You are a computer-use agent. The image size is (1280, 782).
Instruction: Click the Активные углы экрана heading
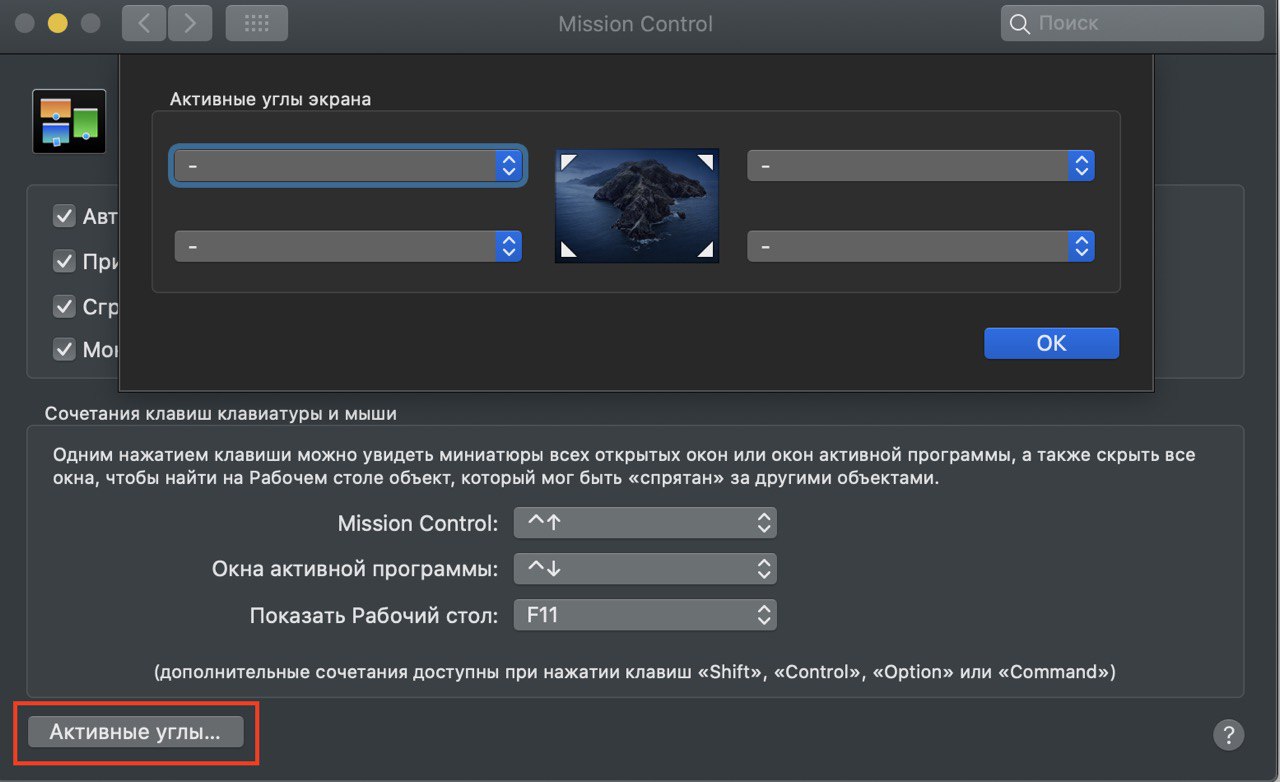tap(270, 99)
